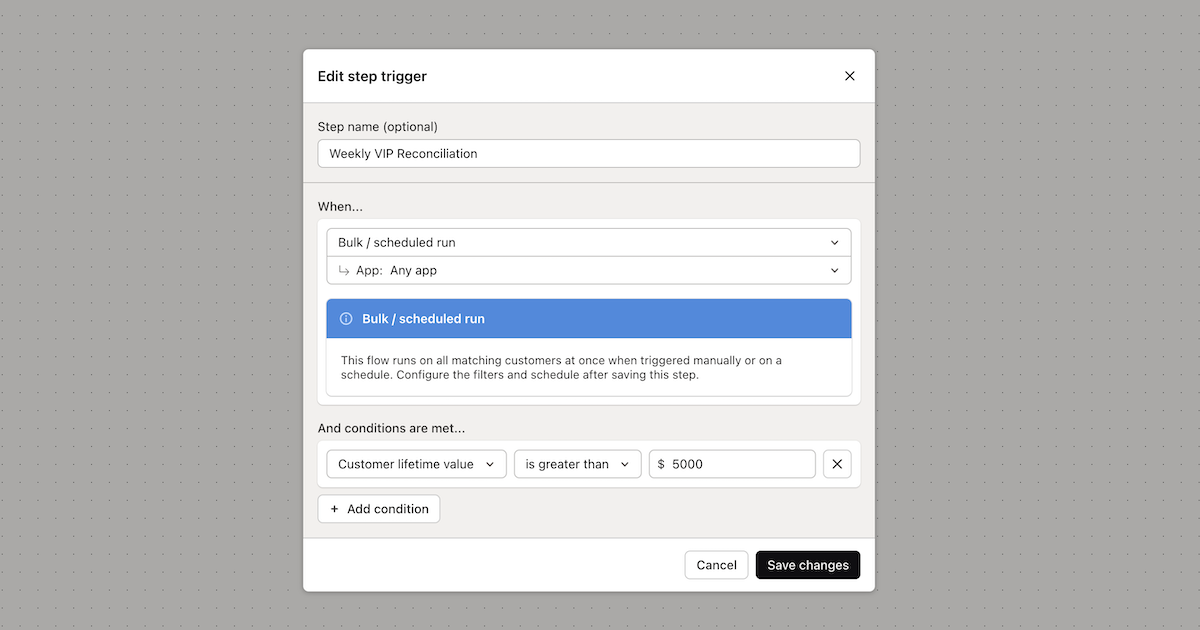This screenshot has height=630, width=1200.
Task: Open the trigger type dropdown
Action: [x=589, y=242]
